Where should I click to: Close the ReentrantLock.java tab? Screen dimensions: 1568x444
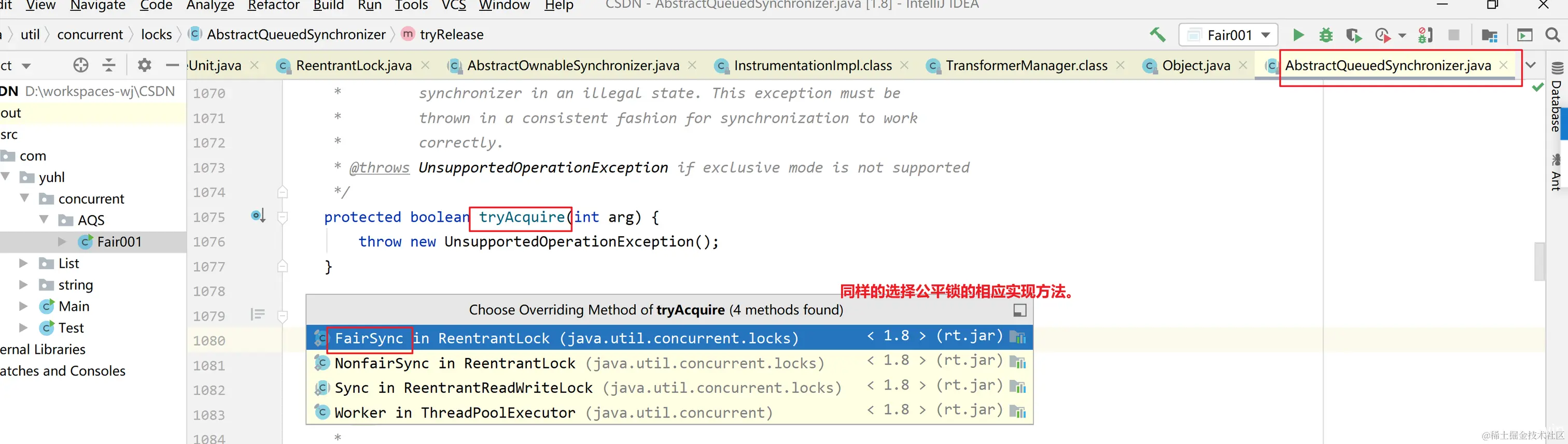pyautogui.click(x=425, y=65)
